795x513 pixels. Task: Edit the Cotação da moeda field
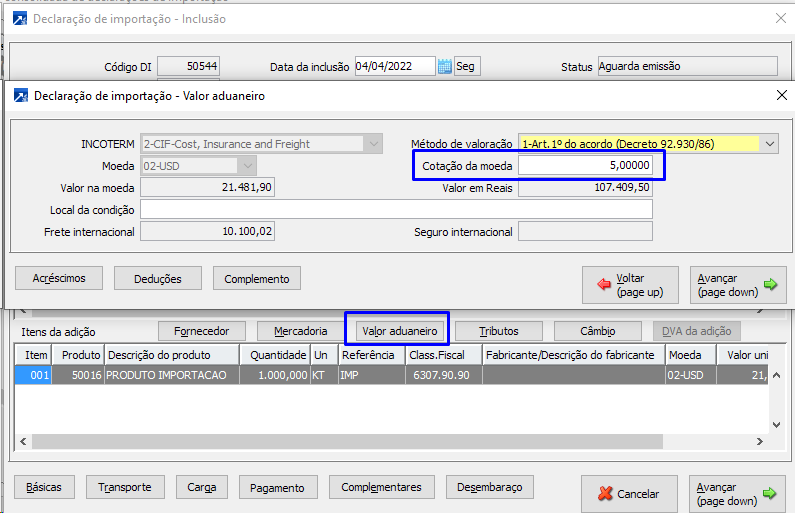point(585,166)
